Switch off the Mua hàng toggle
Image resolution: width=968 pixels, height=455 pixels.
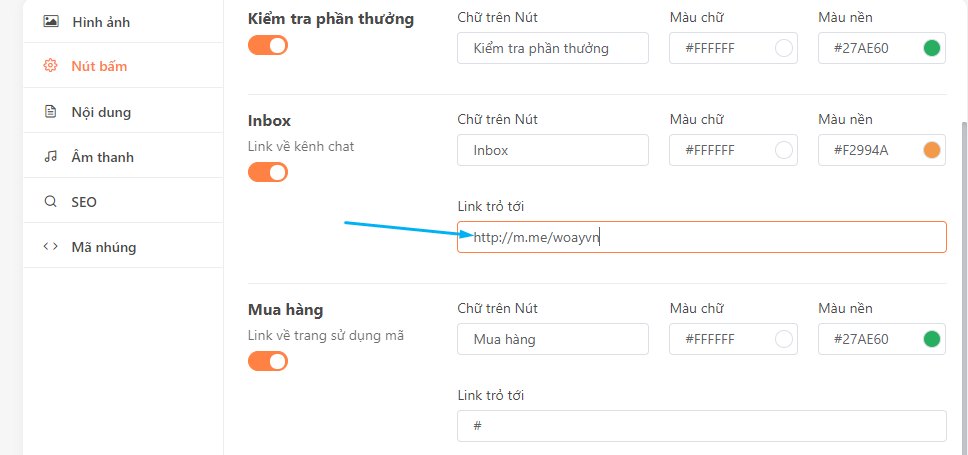(267, 361)
